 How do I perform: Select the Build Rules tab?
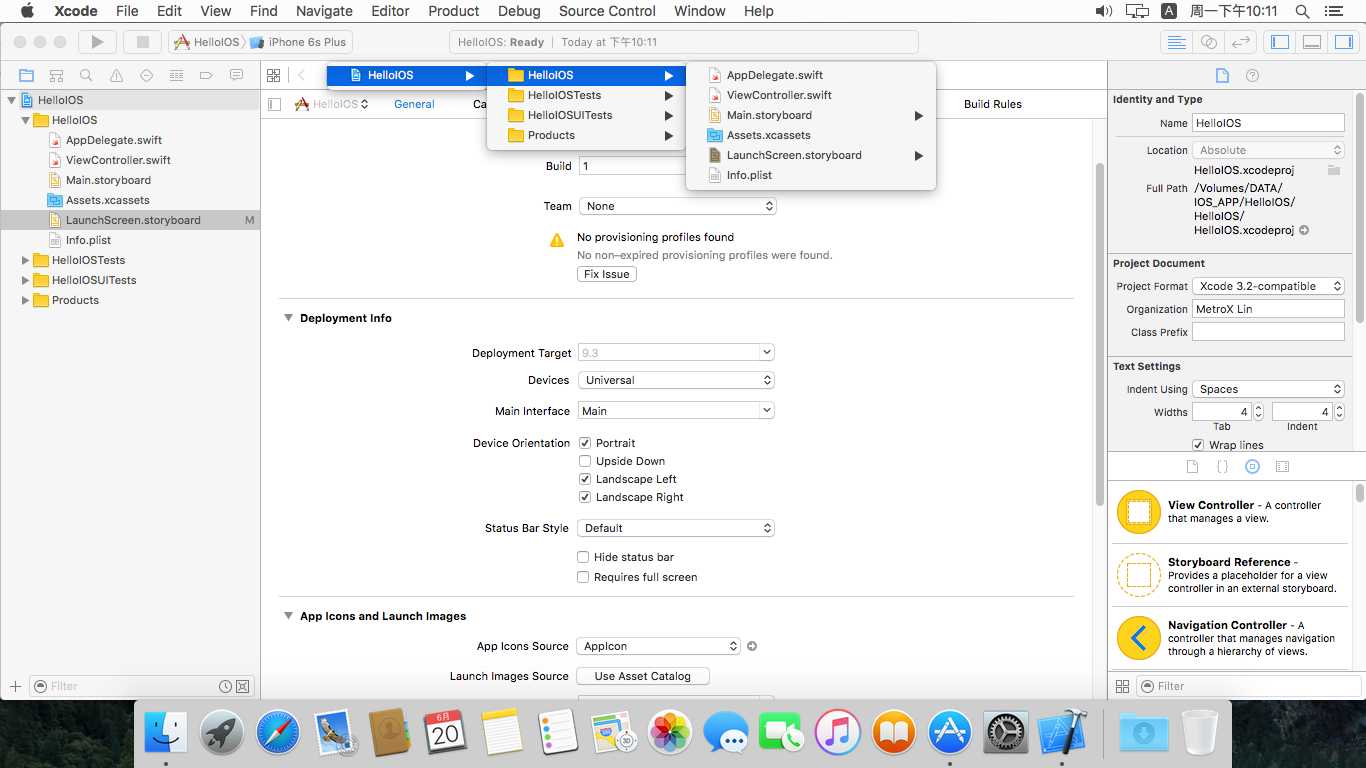993,104
